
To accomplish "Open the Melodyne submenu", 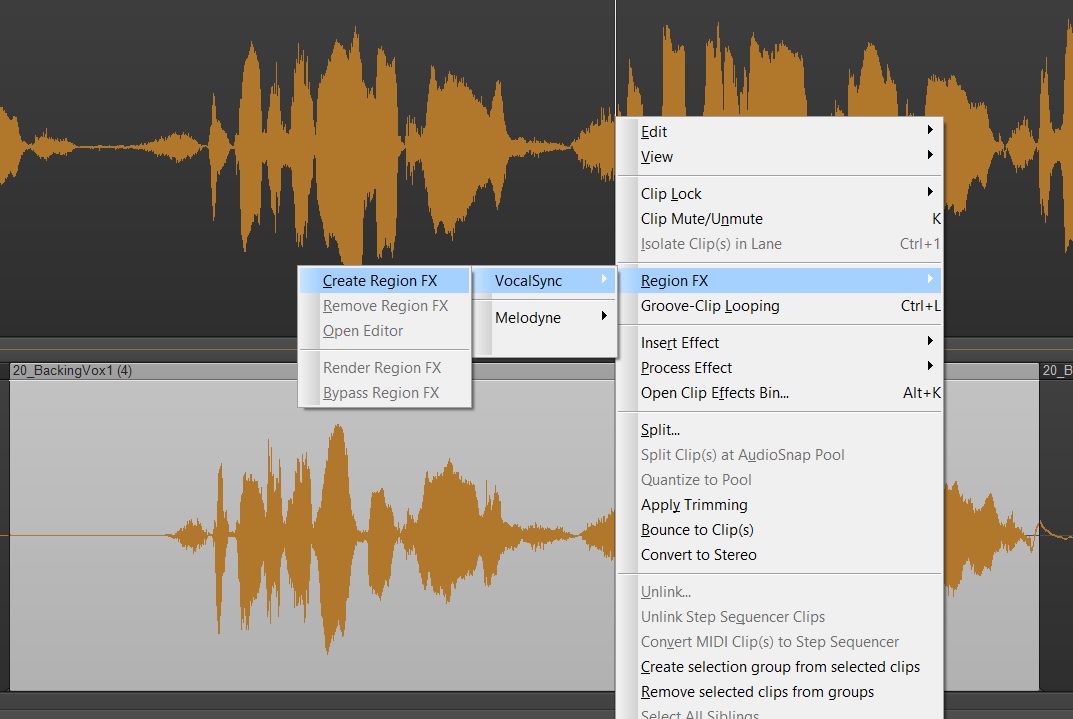I will point(545,317).
